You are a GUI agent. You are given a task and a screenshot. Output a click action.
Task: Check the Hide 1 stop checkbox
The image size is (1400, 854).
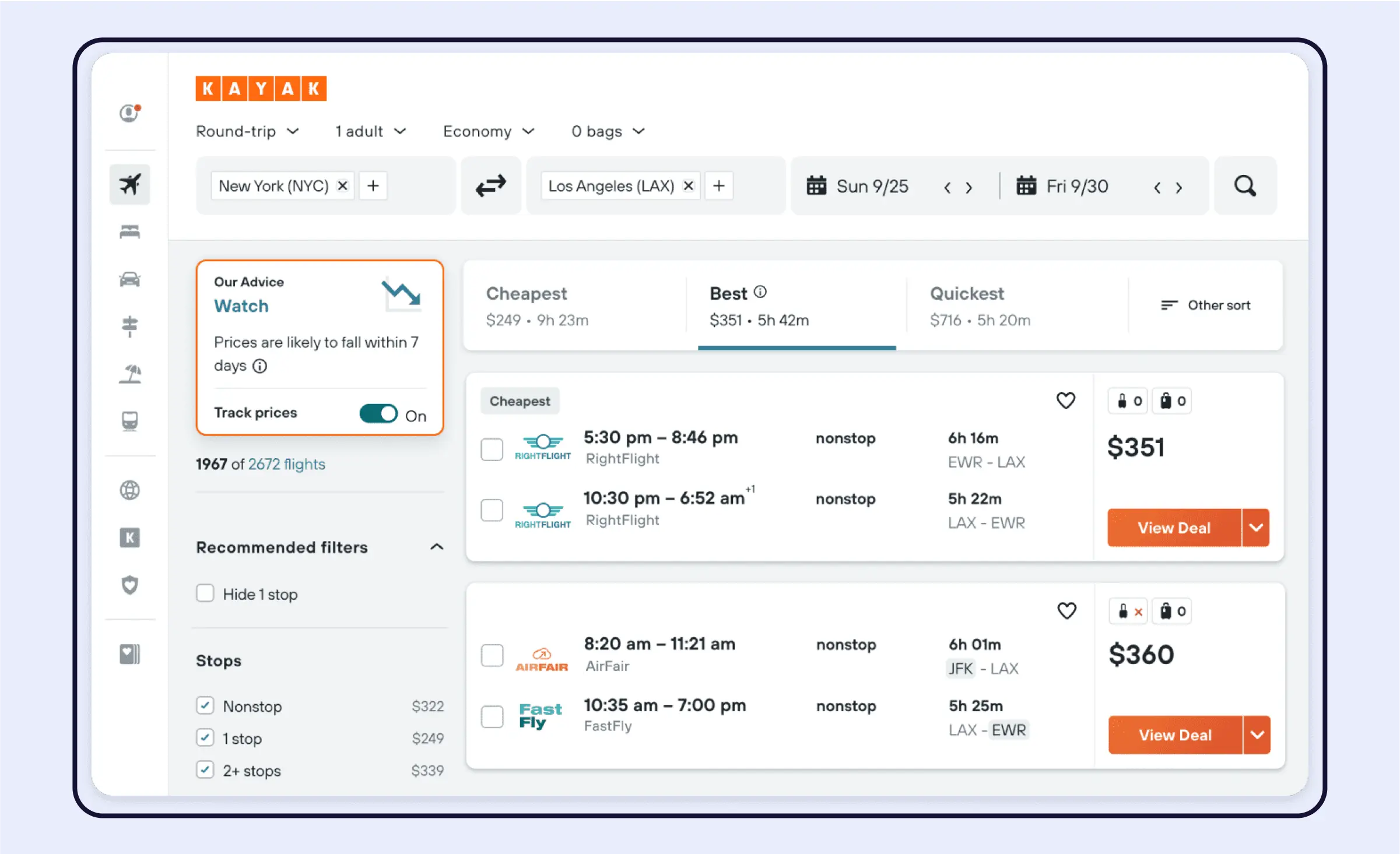(x=205, y=594)
